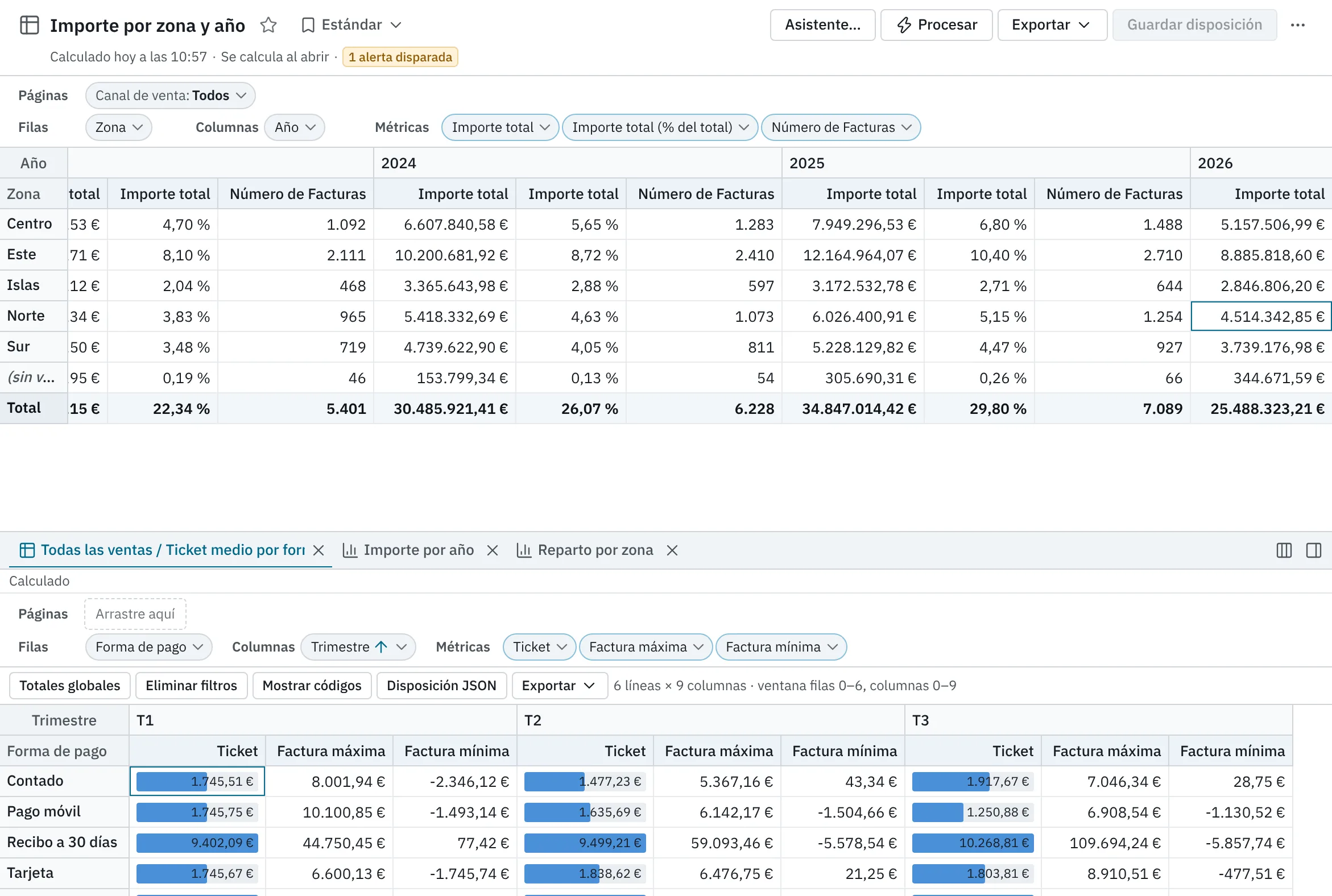Open the three-dots more options menu
Screen dimensions: 1332x896
[1297, 25]
